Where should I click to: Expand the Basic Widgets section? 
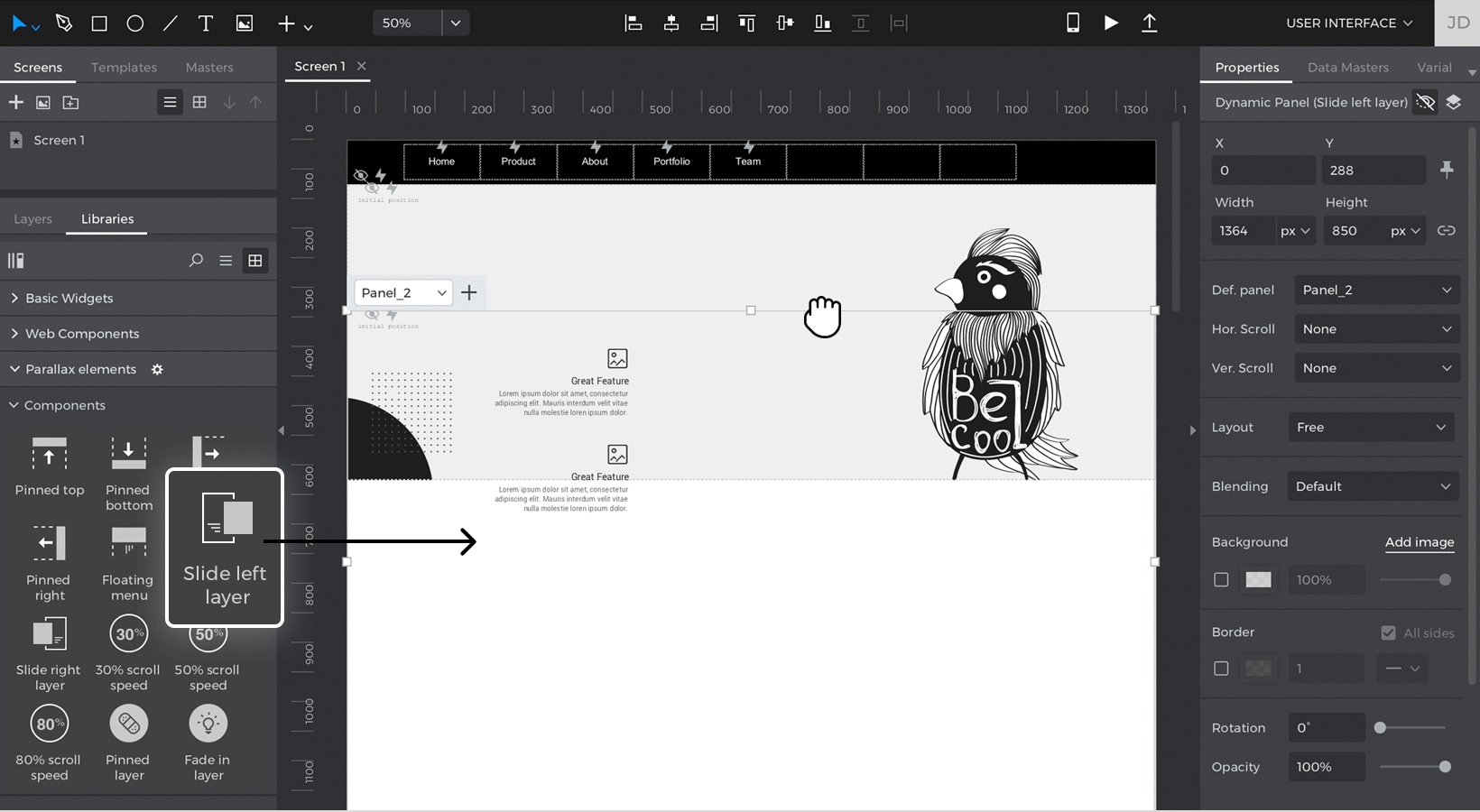[138, 299]
